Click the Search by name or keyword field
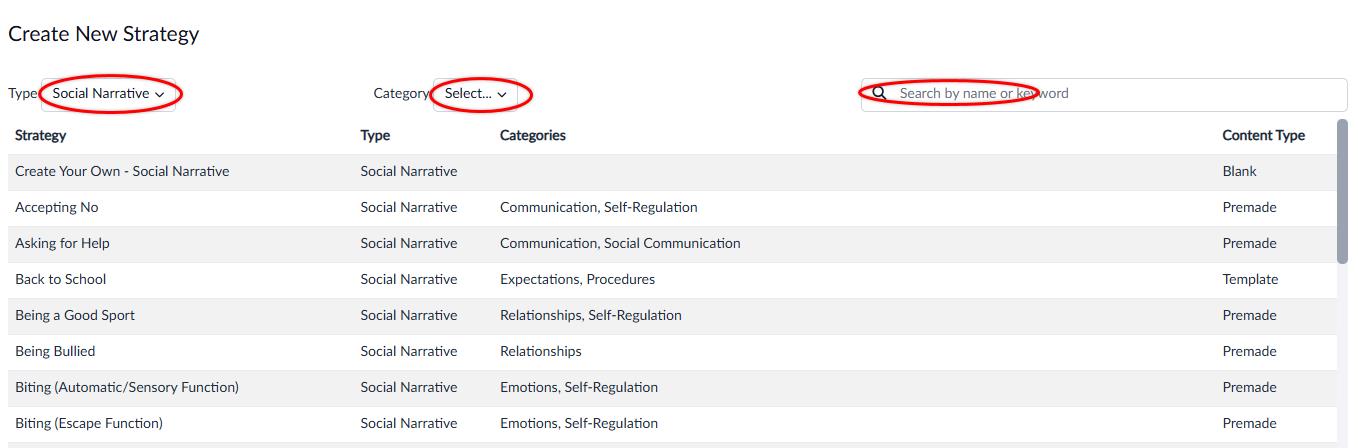1358x448 pixels. 1104,95
